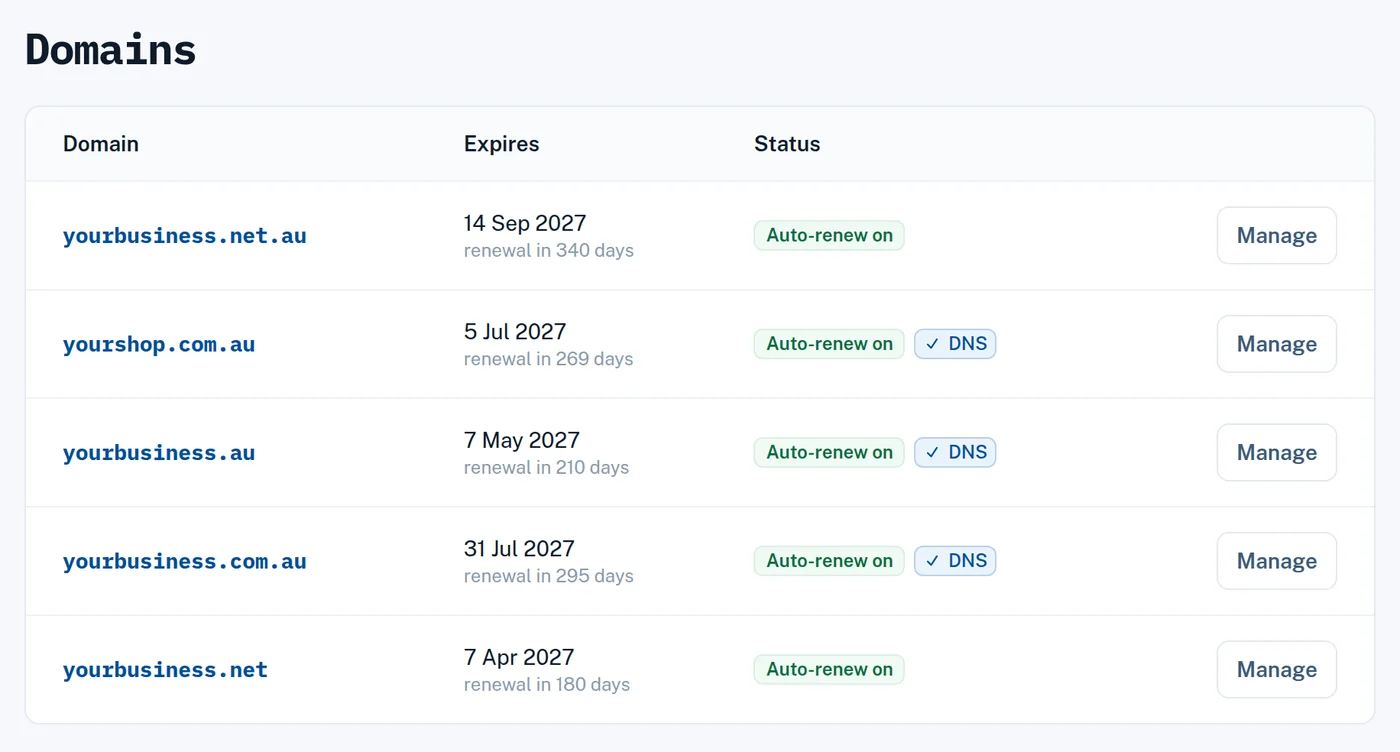
Task: Select the 5 Jul 2027 expiry date
Action: (x=515, y=331)
